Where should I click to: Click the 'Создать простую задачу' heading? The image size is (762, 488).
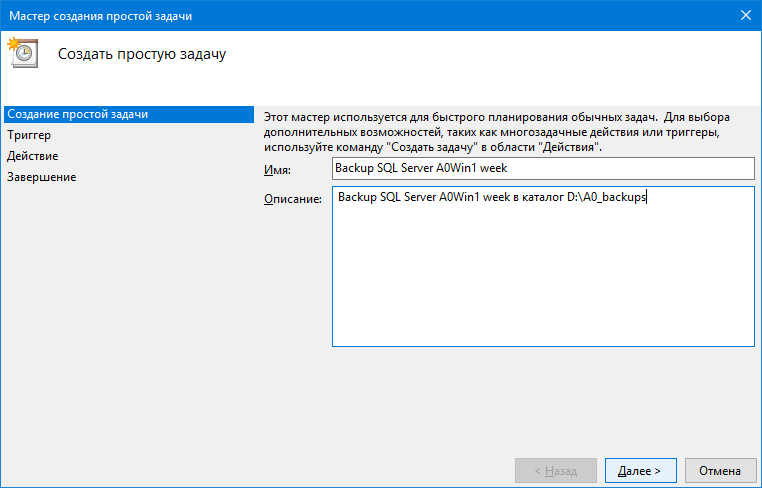[x=142, y=54]
